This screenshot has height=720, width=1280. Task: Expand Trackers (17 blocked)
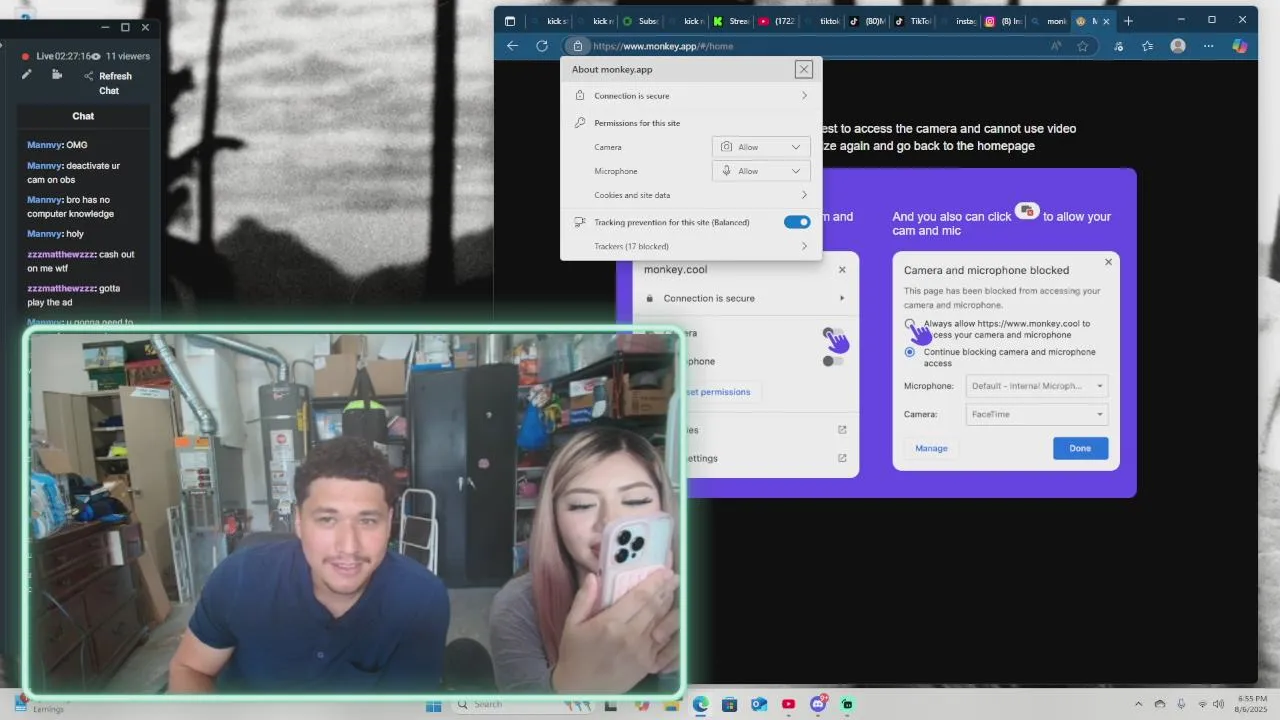691,246
